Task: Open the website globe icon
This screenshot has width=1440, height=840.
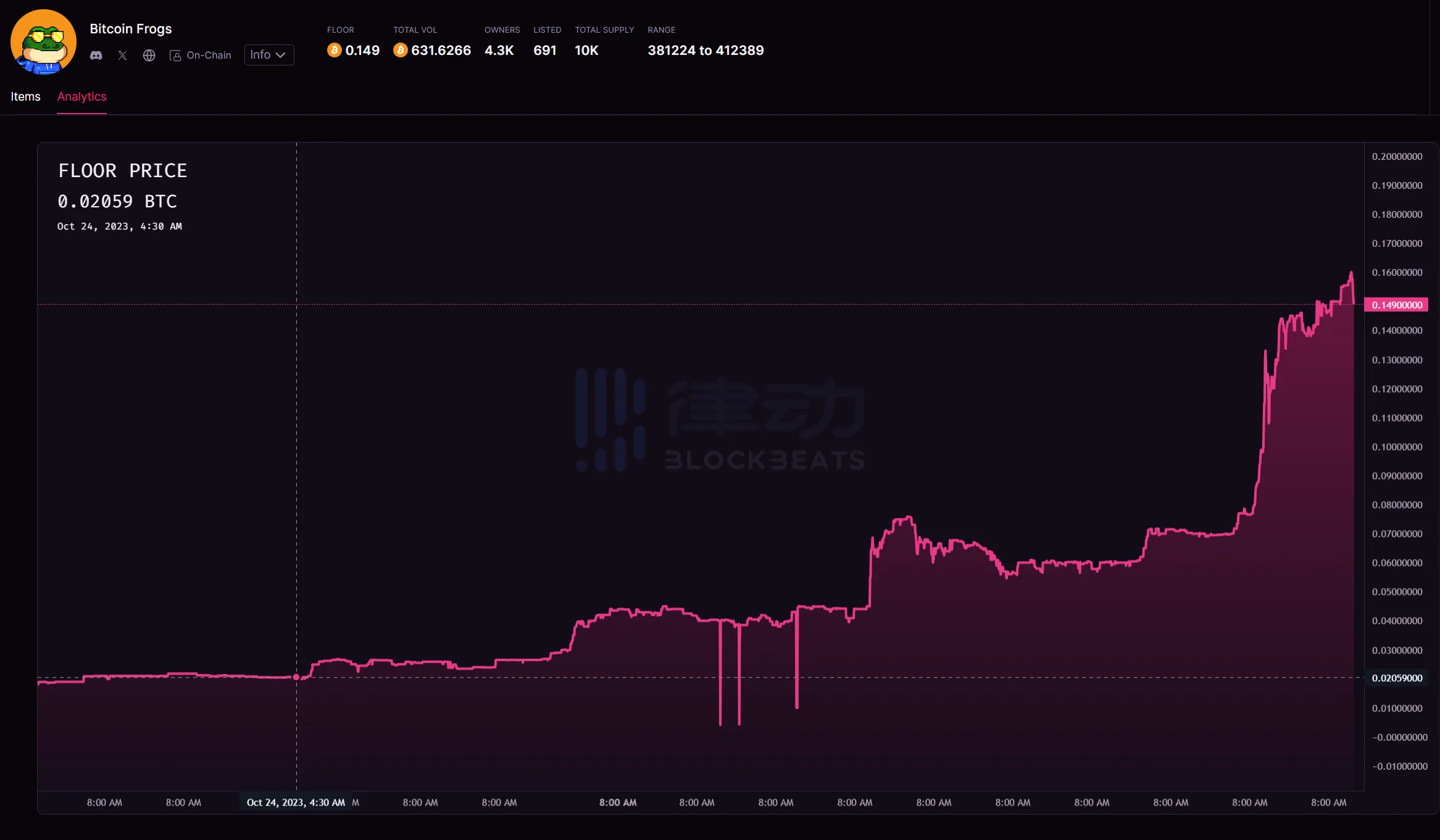Action: click(148, 55)
